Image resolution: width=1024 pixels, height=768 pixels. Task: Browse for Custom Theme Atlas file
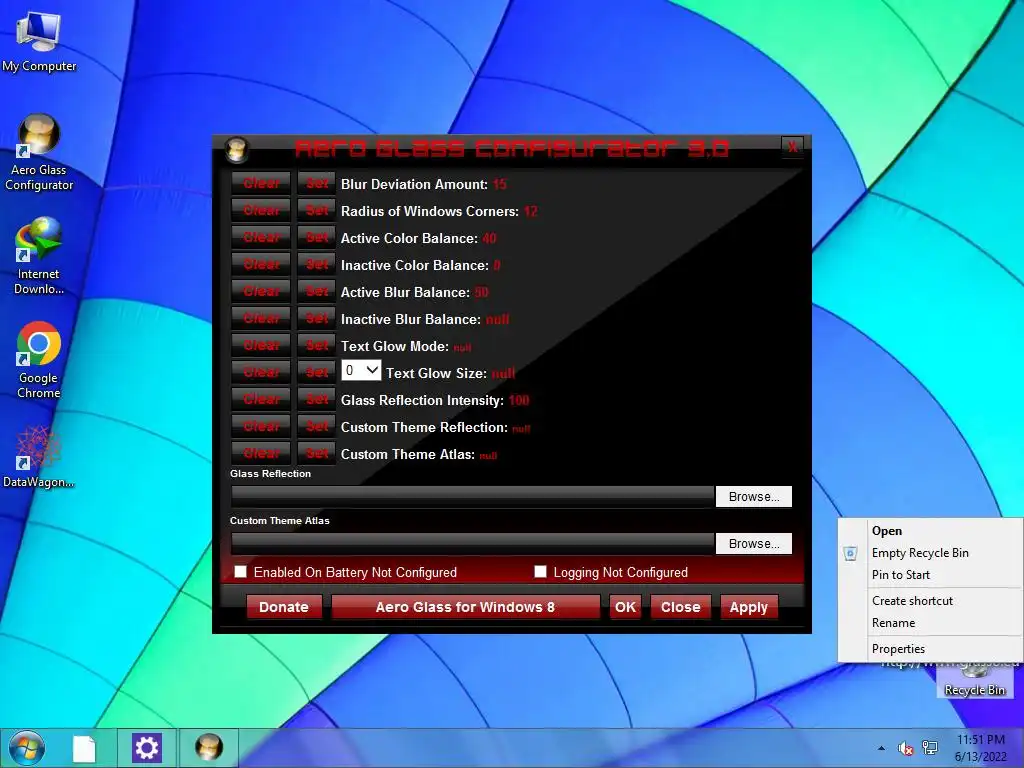pyautogui.click(x=754, y=543)
